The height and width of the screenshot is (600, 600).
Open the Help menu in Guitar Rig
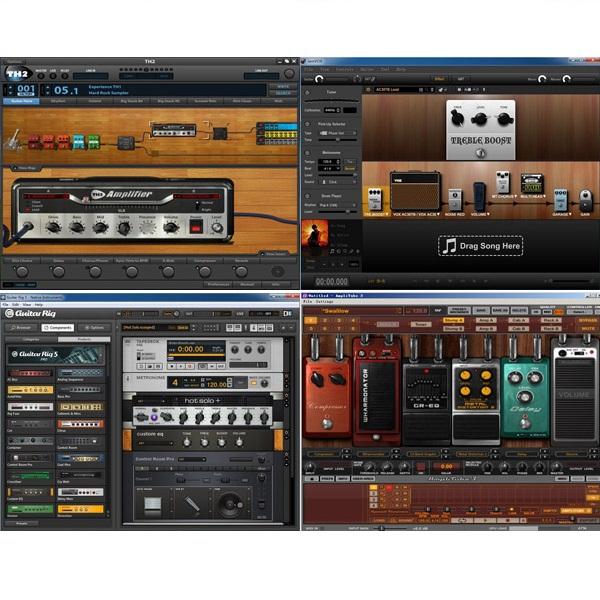click(39, 305)
